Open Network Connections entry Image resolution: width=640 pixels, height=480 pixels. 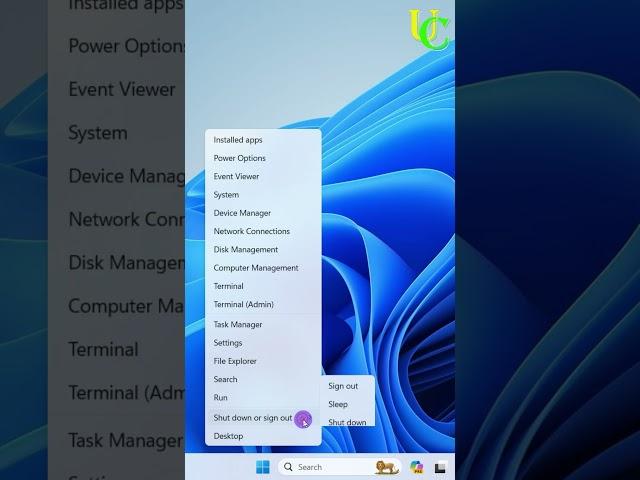click(x=252, y=231)
